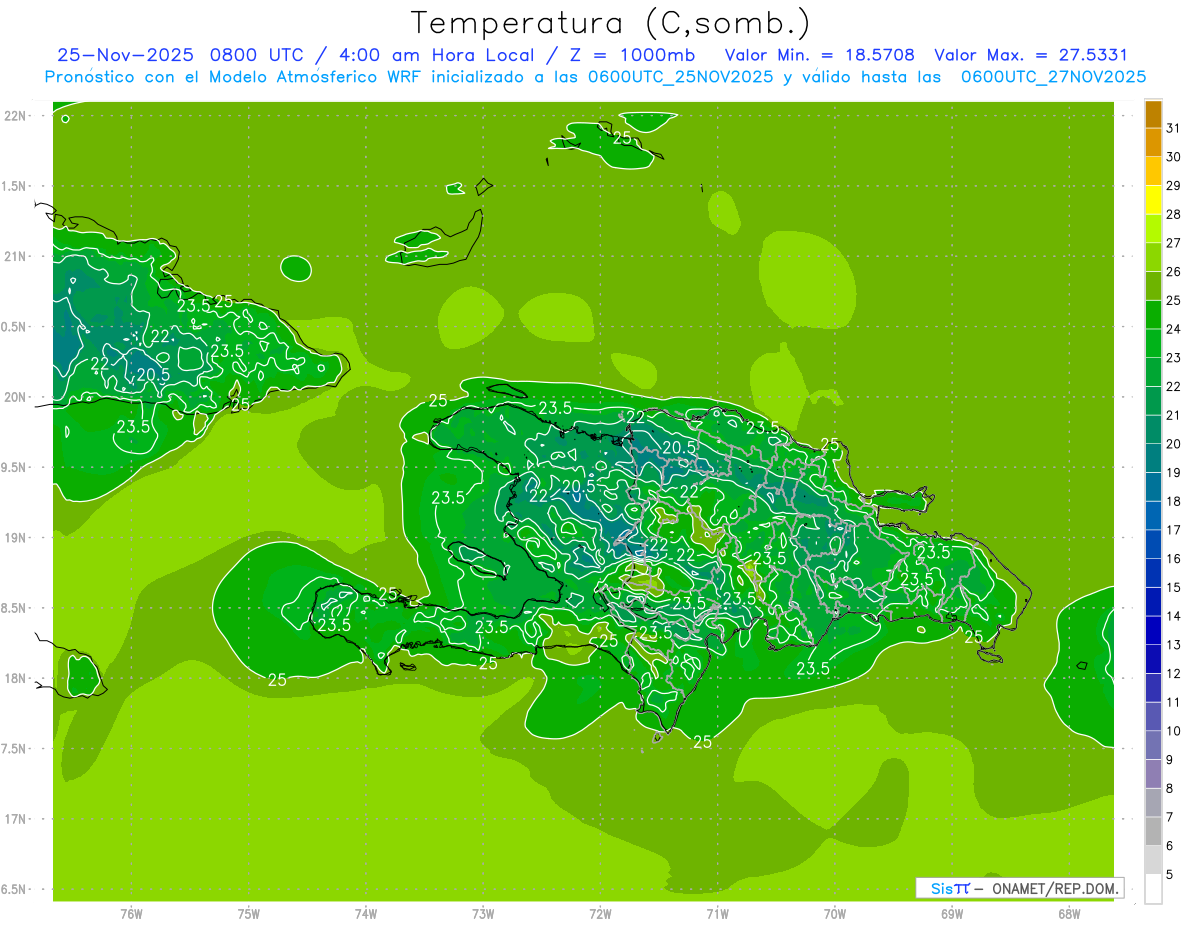Click the 68W longitude axis label
The height and width of the screenshot is (927, 1200).
coord(1069,914)
